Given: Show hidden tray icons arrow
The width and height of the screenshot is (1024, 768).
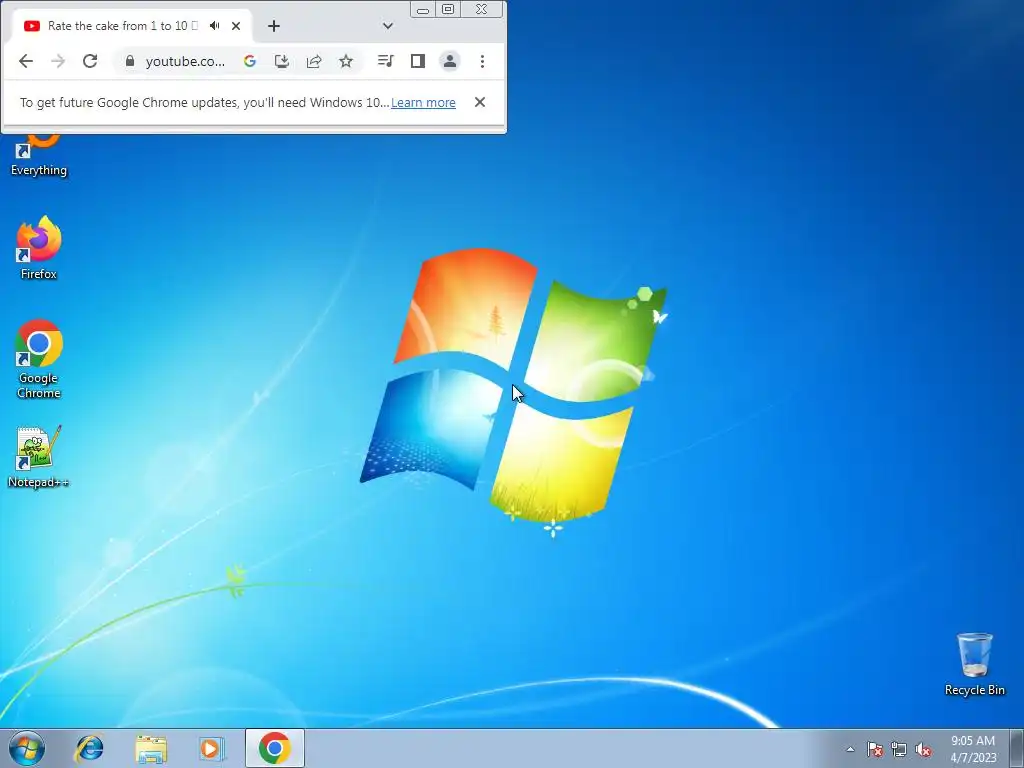Looking at the screenshot, I should pos(850,749).
